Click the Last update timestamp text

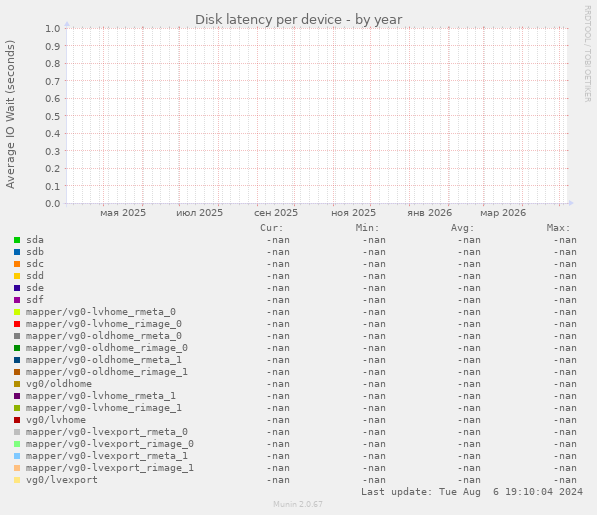[472, 492]
